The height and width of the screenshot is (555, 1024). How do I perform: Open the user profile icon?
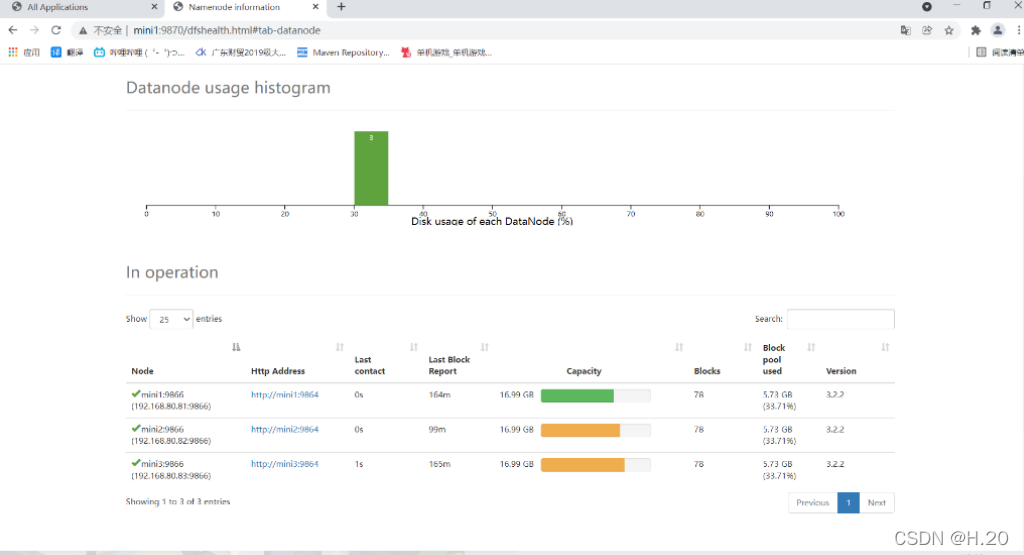[x=997, y=30]
